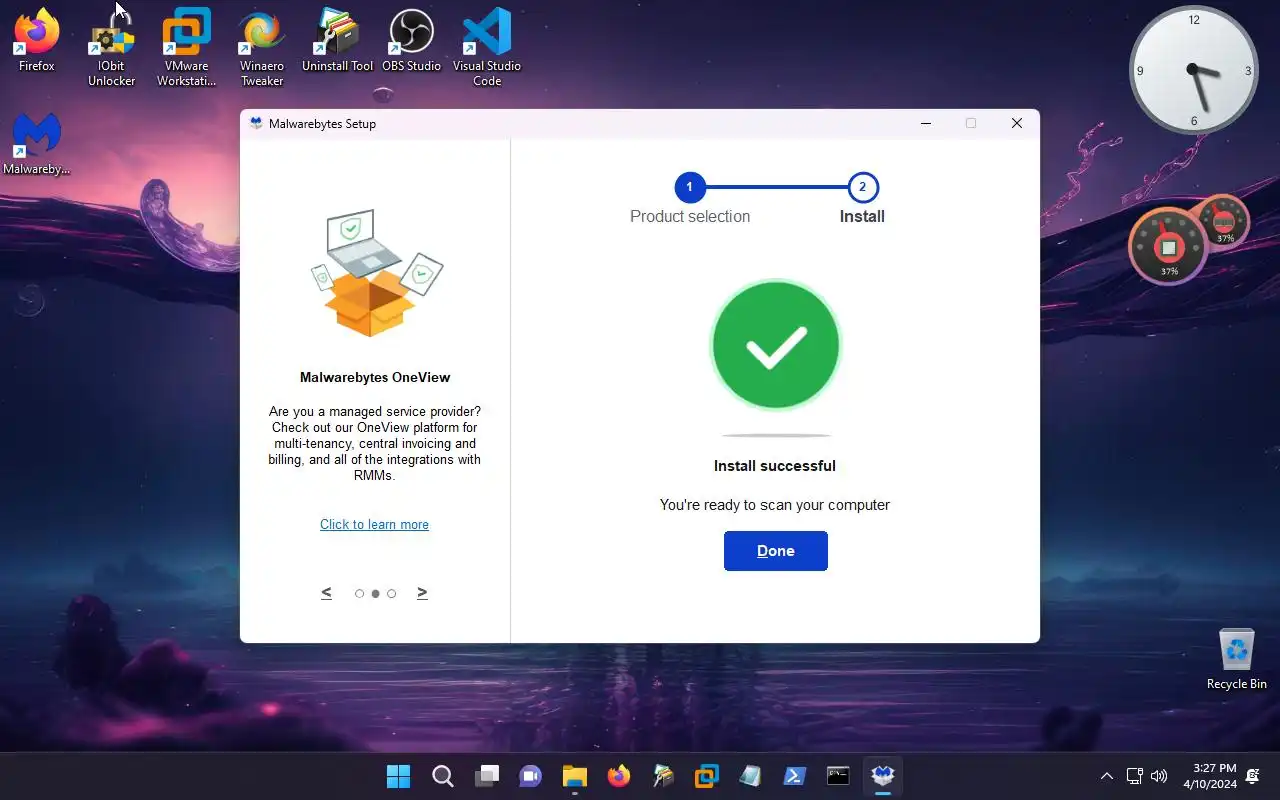Open the Windows Start menu
The image size is (1280, 800).
pyautogui.click(x=398, y=776)
